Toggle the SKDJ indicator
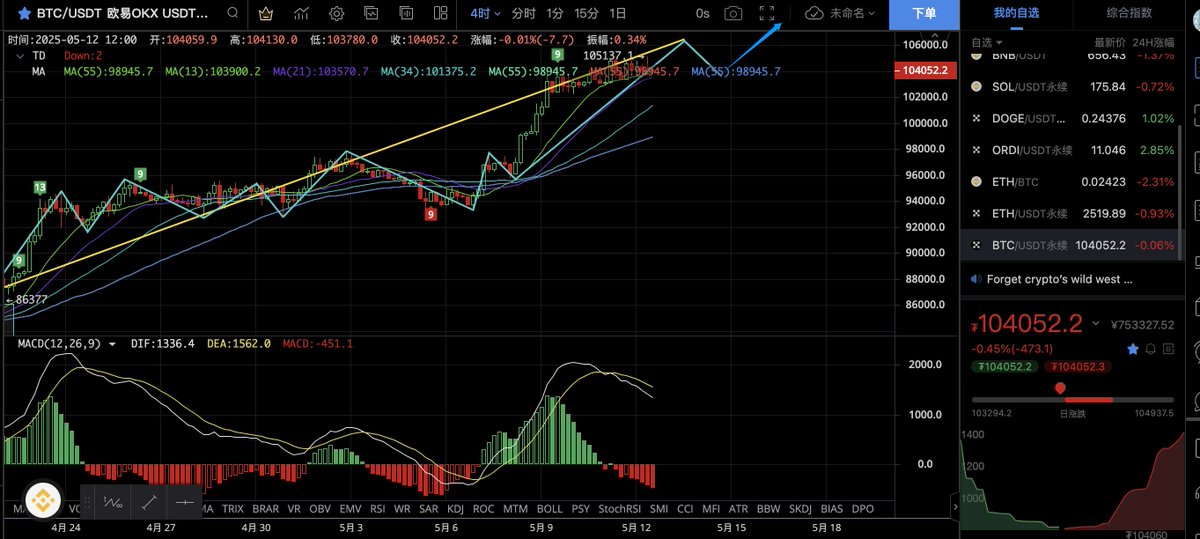Image resolution: width=1200 pixels, height=539 pixels. coord(800,509)
